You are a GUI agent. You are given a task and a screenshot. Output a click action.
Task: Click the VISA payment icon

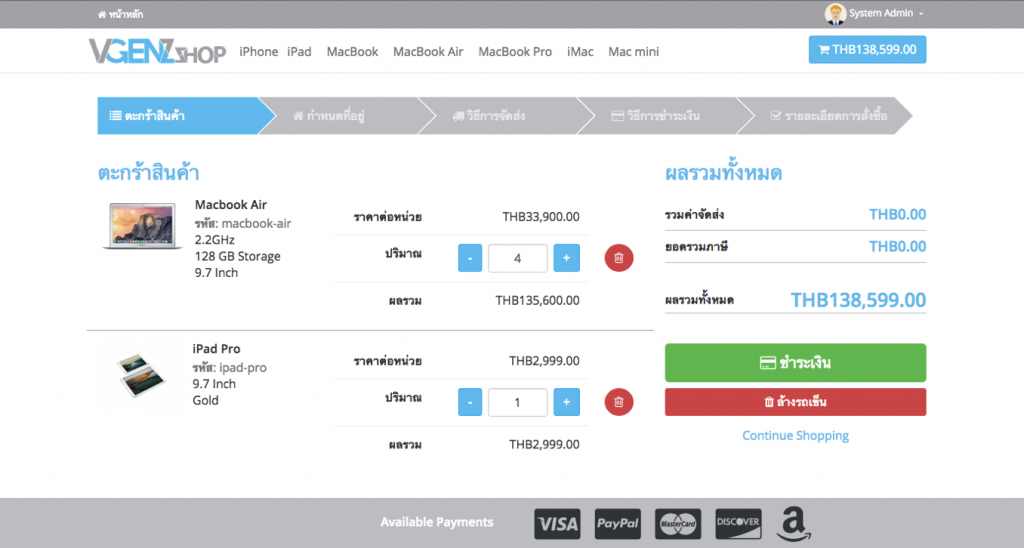coord(557,524)
